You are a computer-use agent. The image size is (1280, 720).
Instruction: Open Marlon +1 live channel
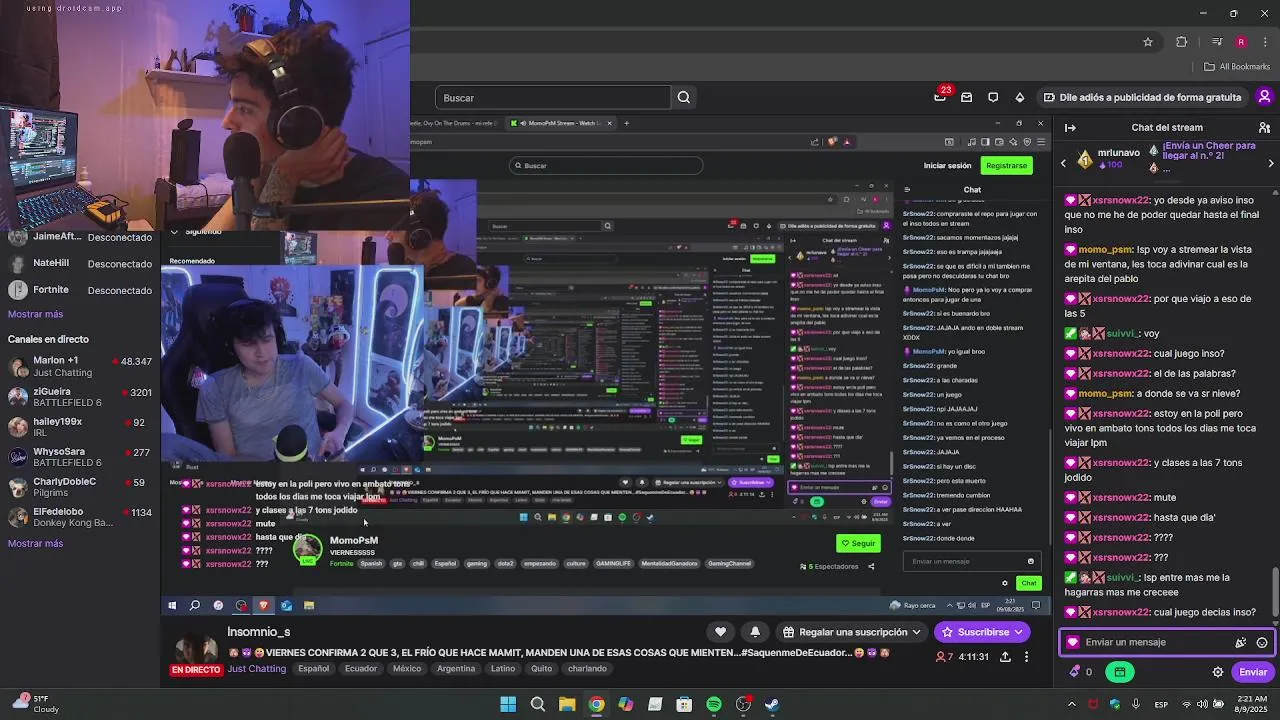tap(80, 366)
